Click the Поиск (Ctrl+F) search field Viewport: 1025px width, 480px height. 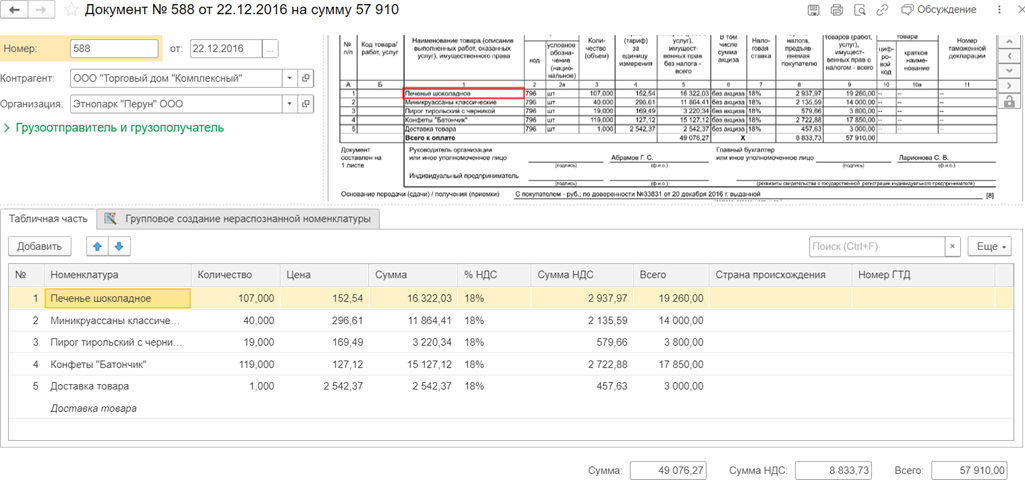877,247
